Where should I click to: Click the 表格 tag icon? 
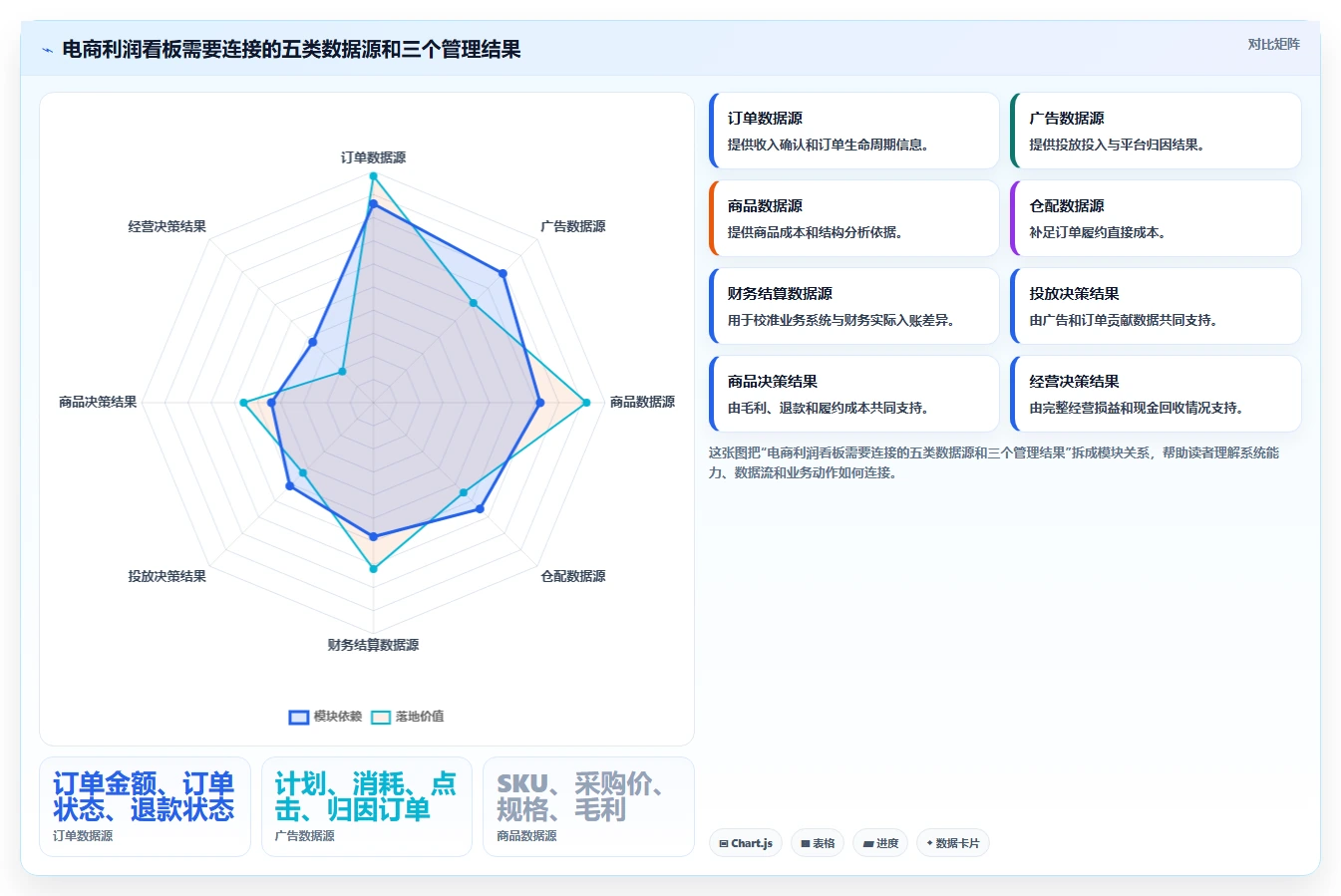point(806,843)
